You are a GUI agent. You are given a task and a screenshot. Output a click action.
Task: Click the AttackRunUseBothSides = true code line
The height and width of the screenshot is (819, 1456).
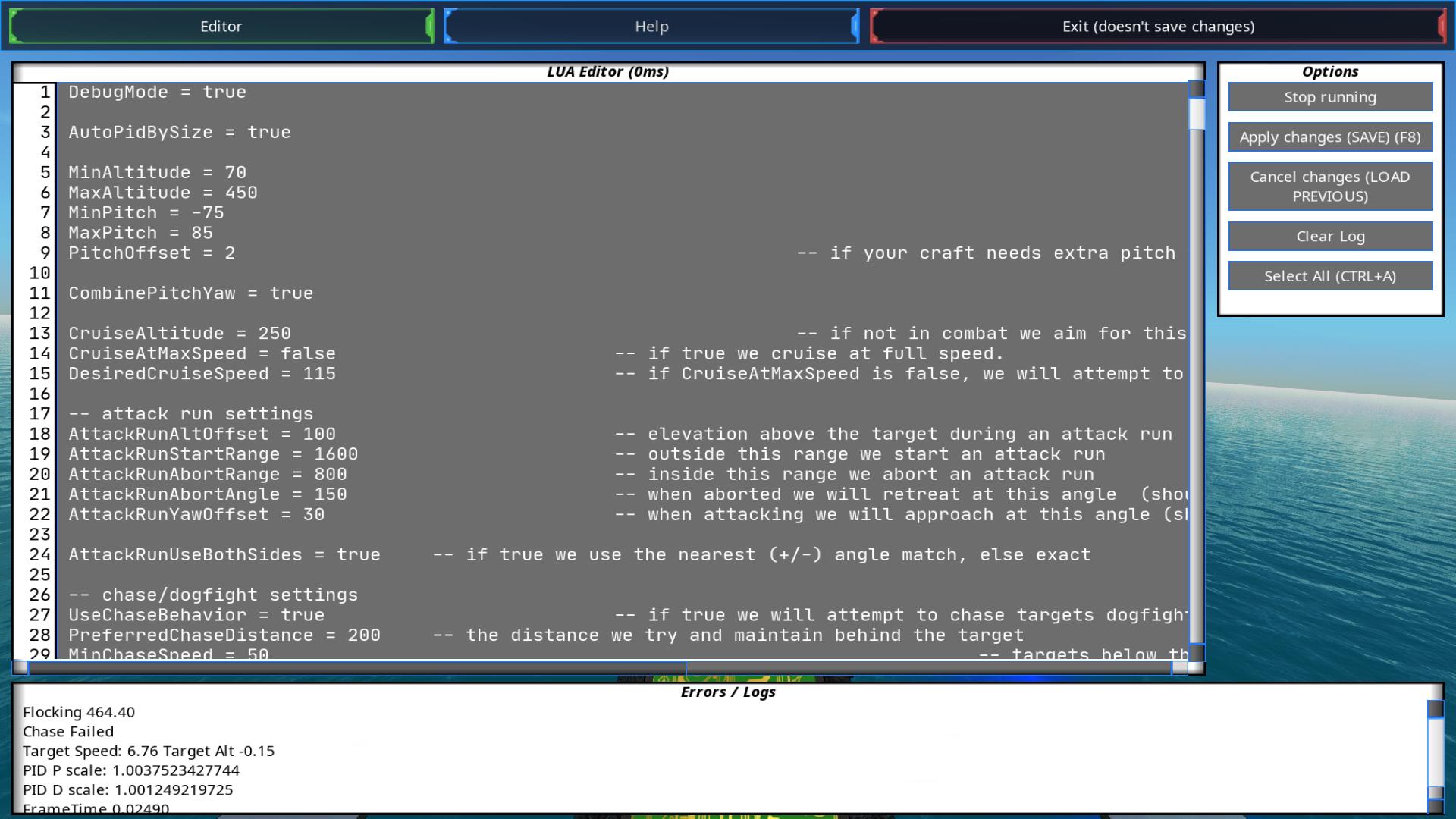coord(224,555)
